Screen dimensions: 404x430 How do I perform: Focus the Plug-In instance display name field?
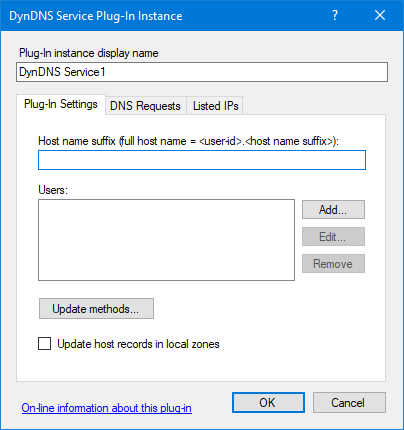(x=202, y=72)
